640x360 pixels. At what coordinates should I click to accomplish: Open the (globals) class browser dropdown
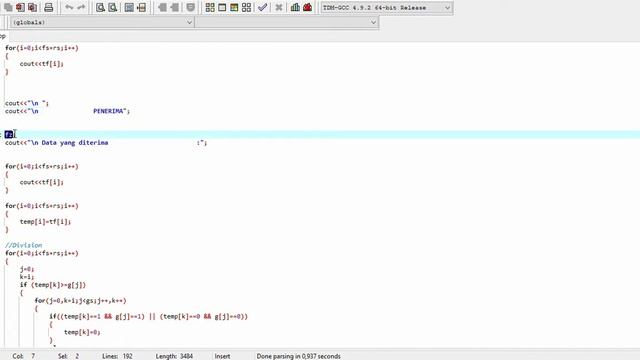click(102, 22)
